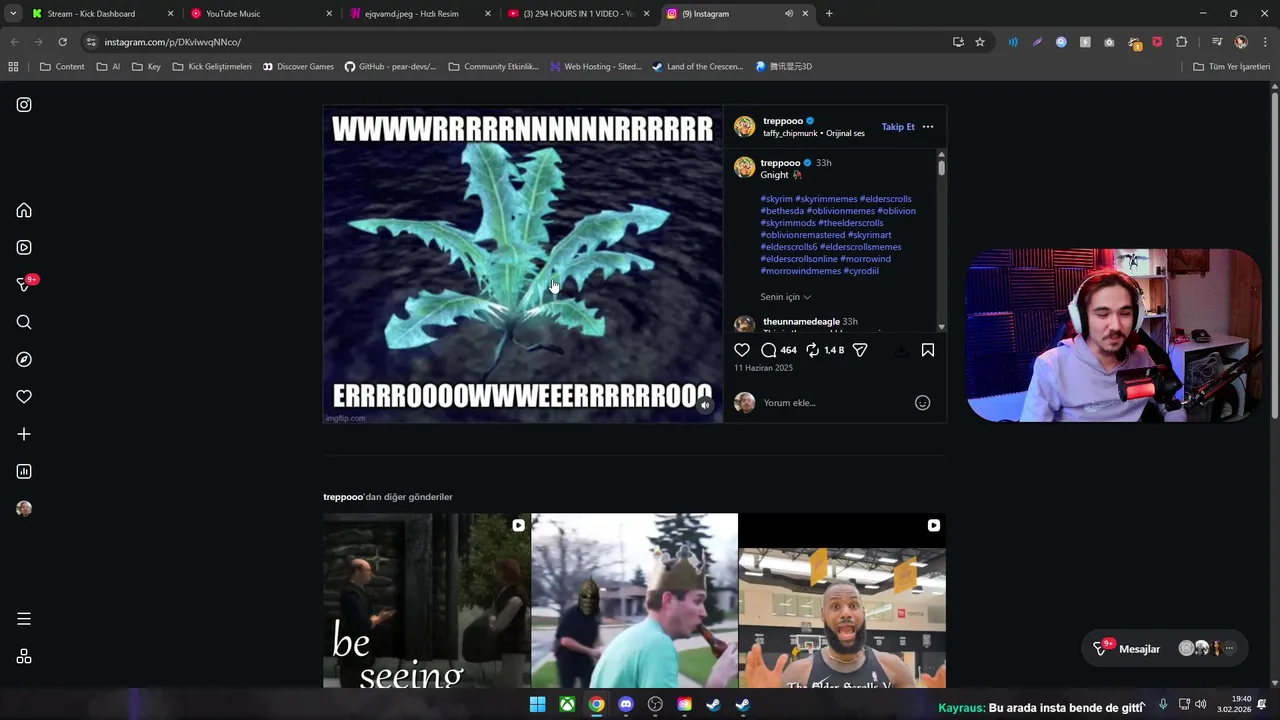This screenshot has height=720, width=1280.
Task: Go back in browser history
Action: click(14, 42)
